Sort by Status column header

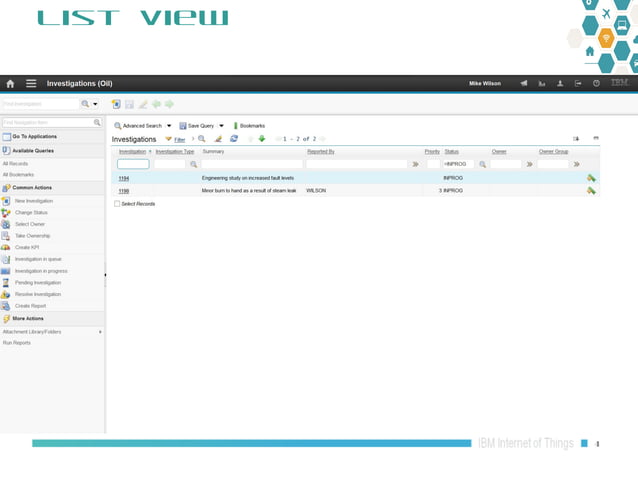click(451, 152)
